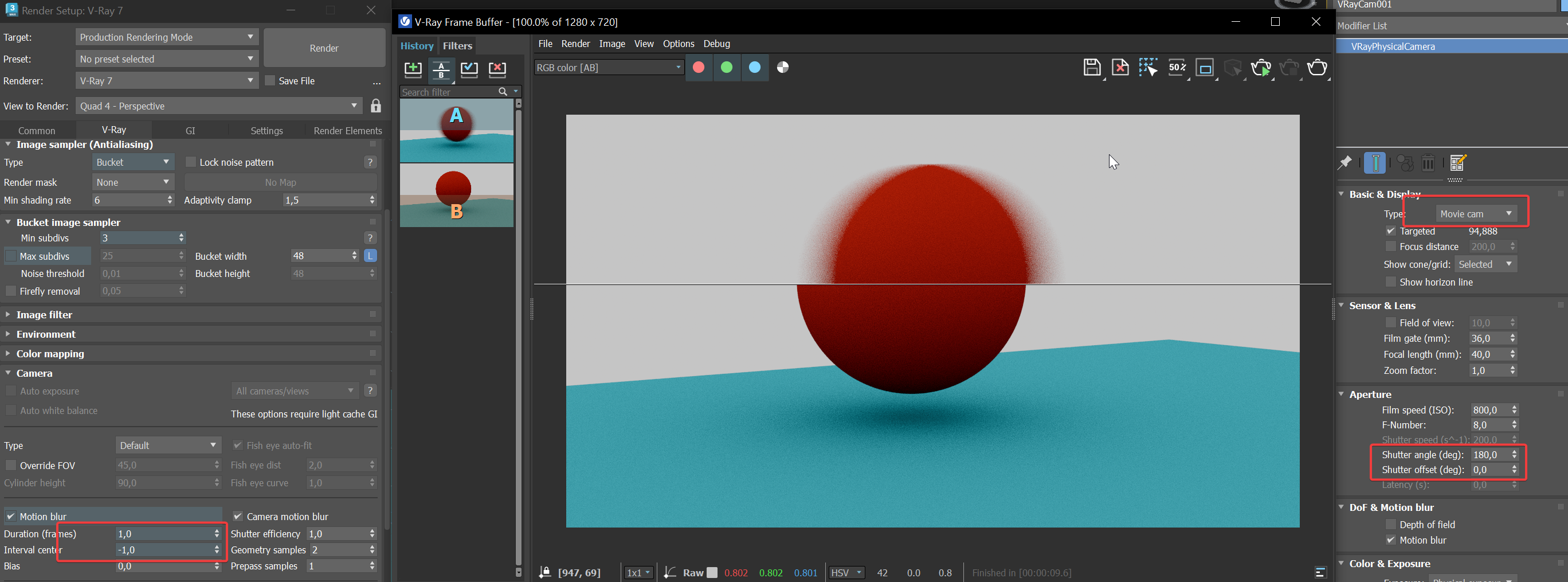Click the Shutter angle input field
The width and height of the screenshot is (1568, 582).
click(x=1489, y=455)
